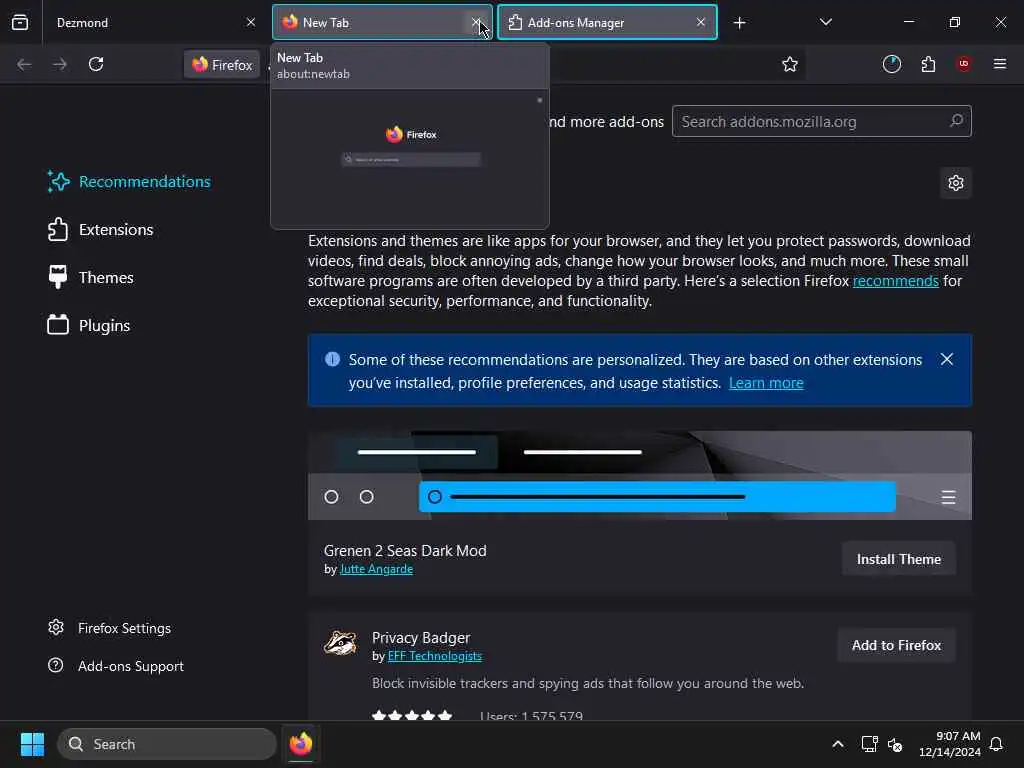Switch to the Add-ons Manager tab
Screen dimensions: 1024x768
(x=607, y=22)
